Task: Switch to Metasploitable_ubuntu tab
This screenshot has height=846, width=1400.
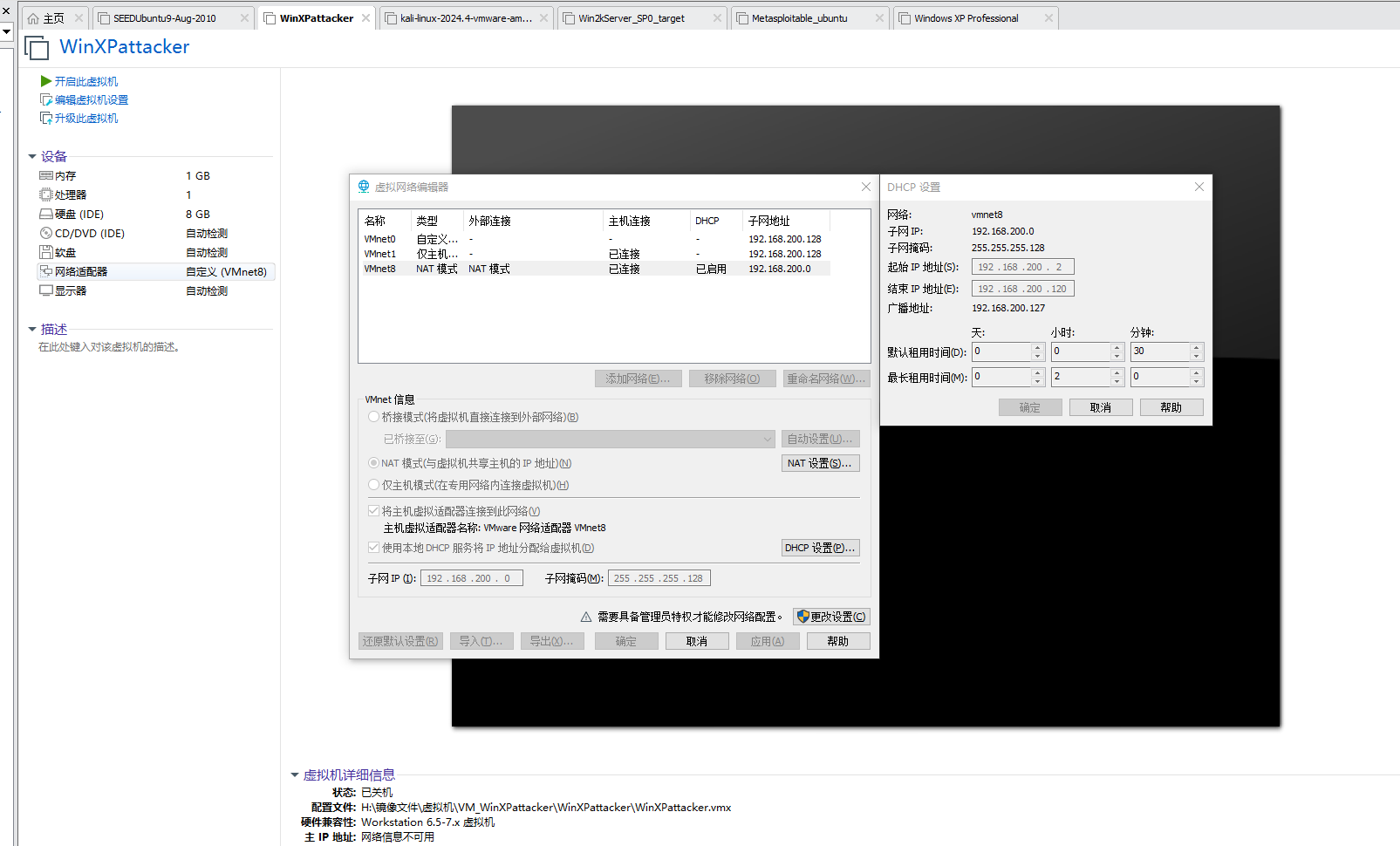Action: pyautogui.click(x=809, y=18)
